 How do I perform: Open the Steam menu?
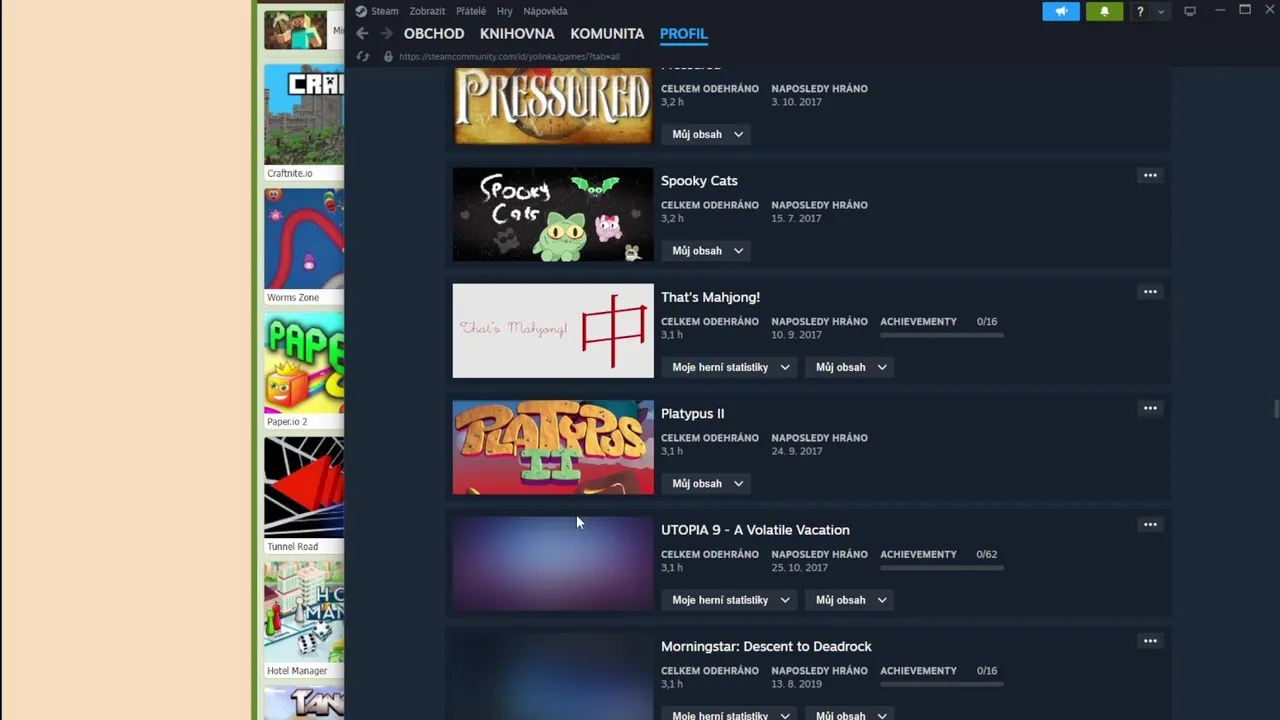[385, 11]
